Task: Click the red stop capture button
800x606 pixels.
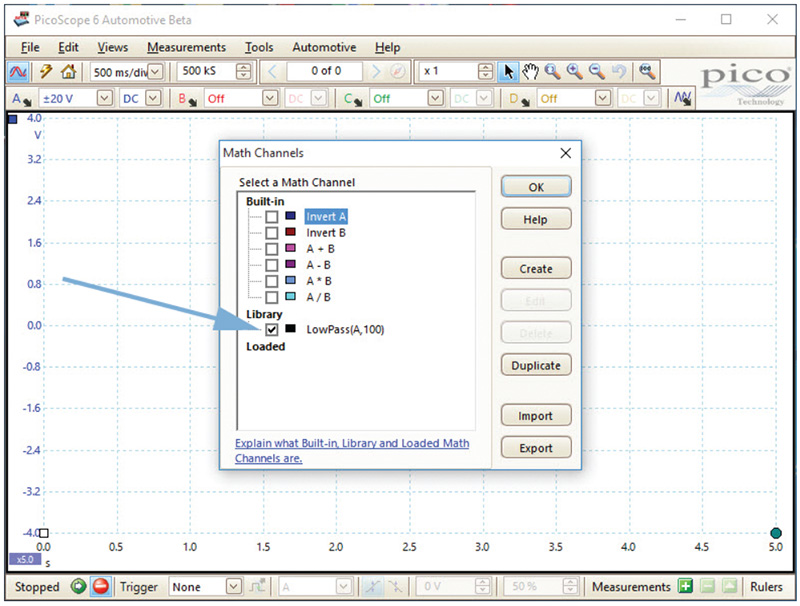Action: (101, 587)
